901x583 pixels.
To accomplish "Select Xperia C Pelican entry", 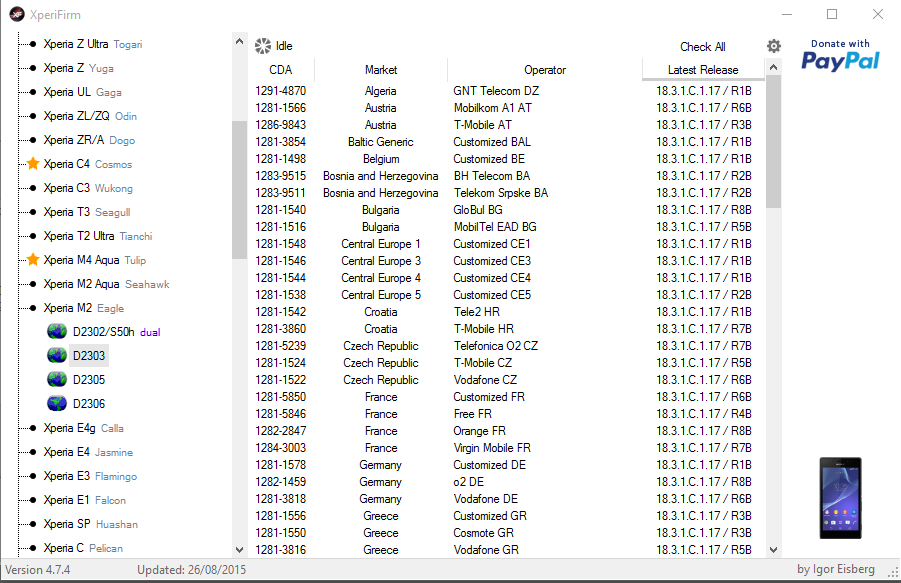I will [83, 548].
